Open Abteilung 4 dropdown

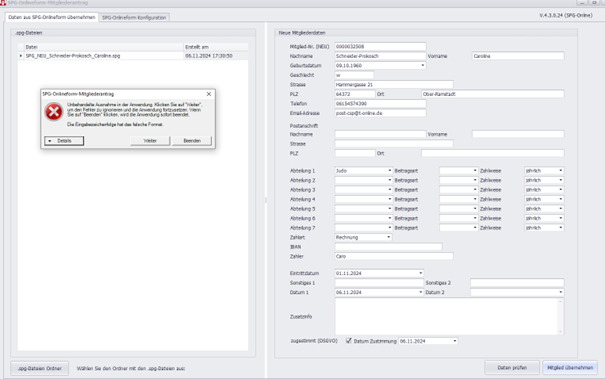coord(389,200)
